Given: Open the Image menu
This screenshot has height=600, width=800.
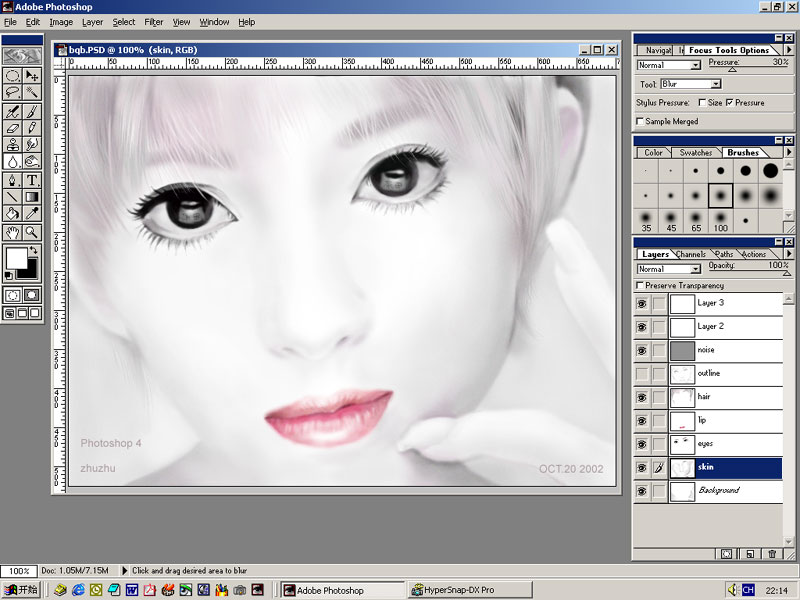Looking at the screenshot, I should tap(61, 22).
